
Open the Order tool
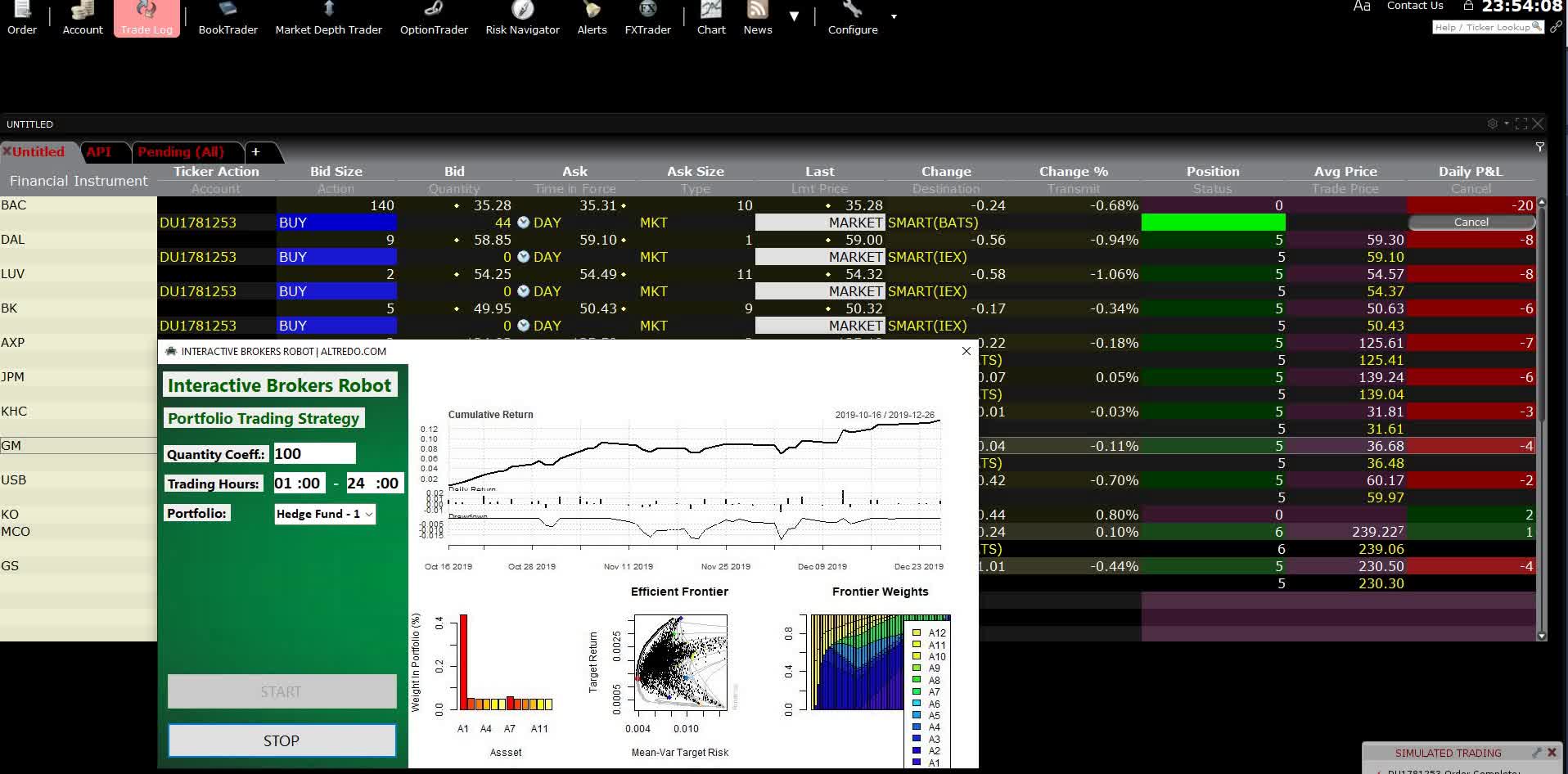[x=22, y=18]
